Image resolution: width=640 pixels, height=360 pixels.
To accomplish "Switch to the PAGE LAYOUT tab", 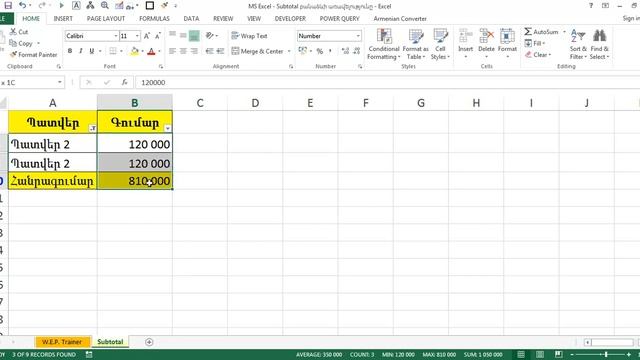I will click(x=106, y=19).
